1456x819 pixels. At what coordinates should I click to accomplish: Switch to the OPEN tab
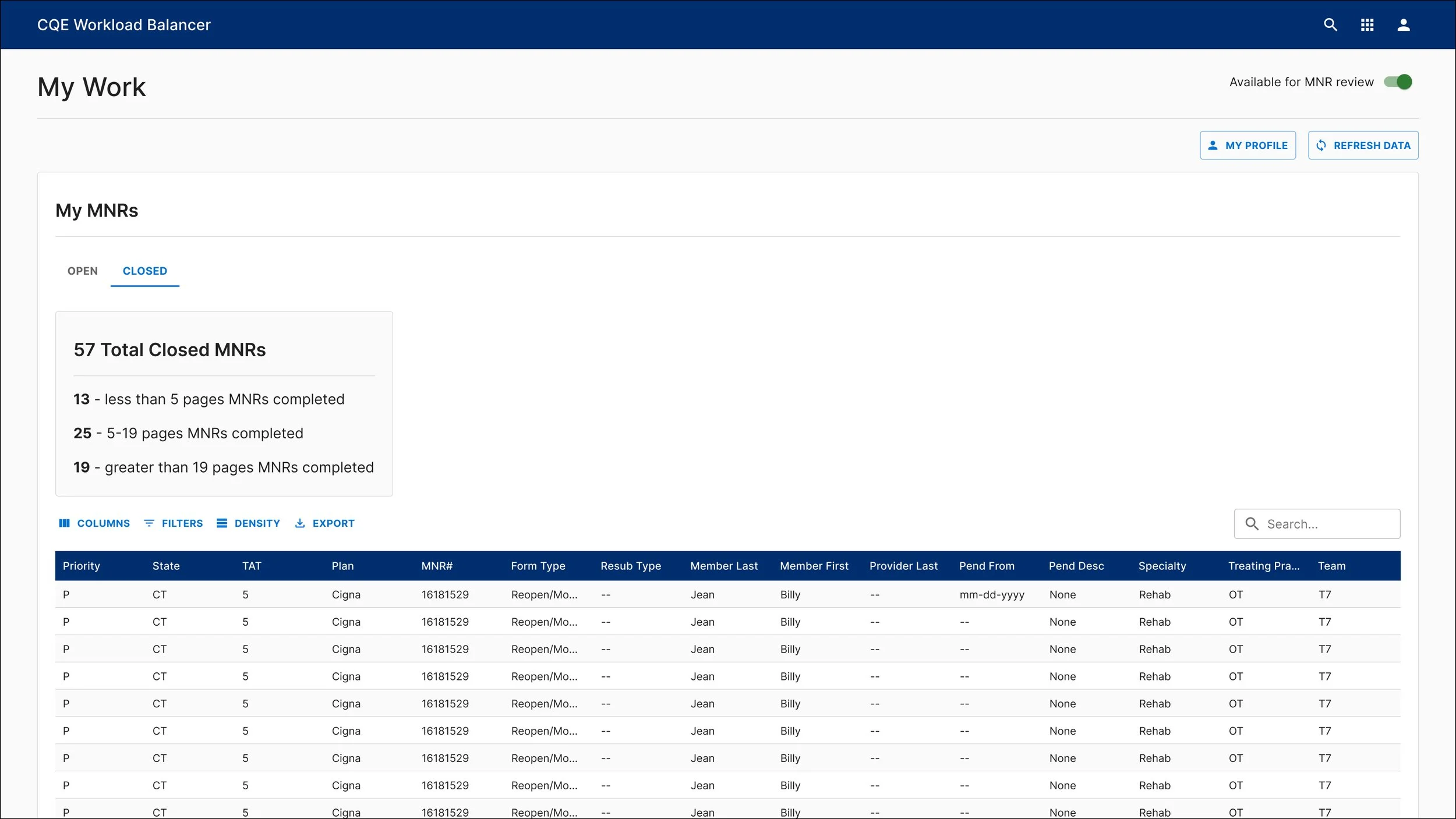(83, 271)
